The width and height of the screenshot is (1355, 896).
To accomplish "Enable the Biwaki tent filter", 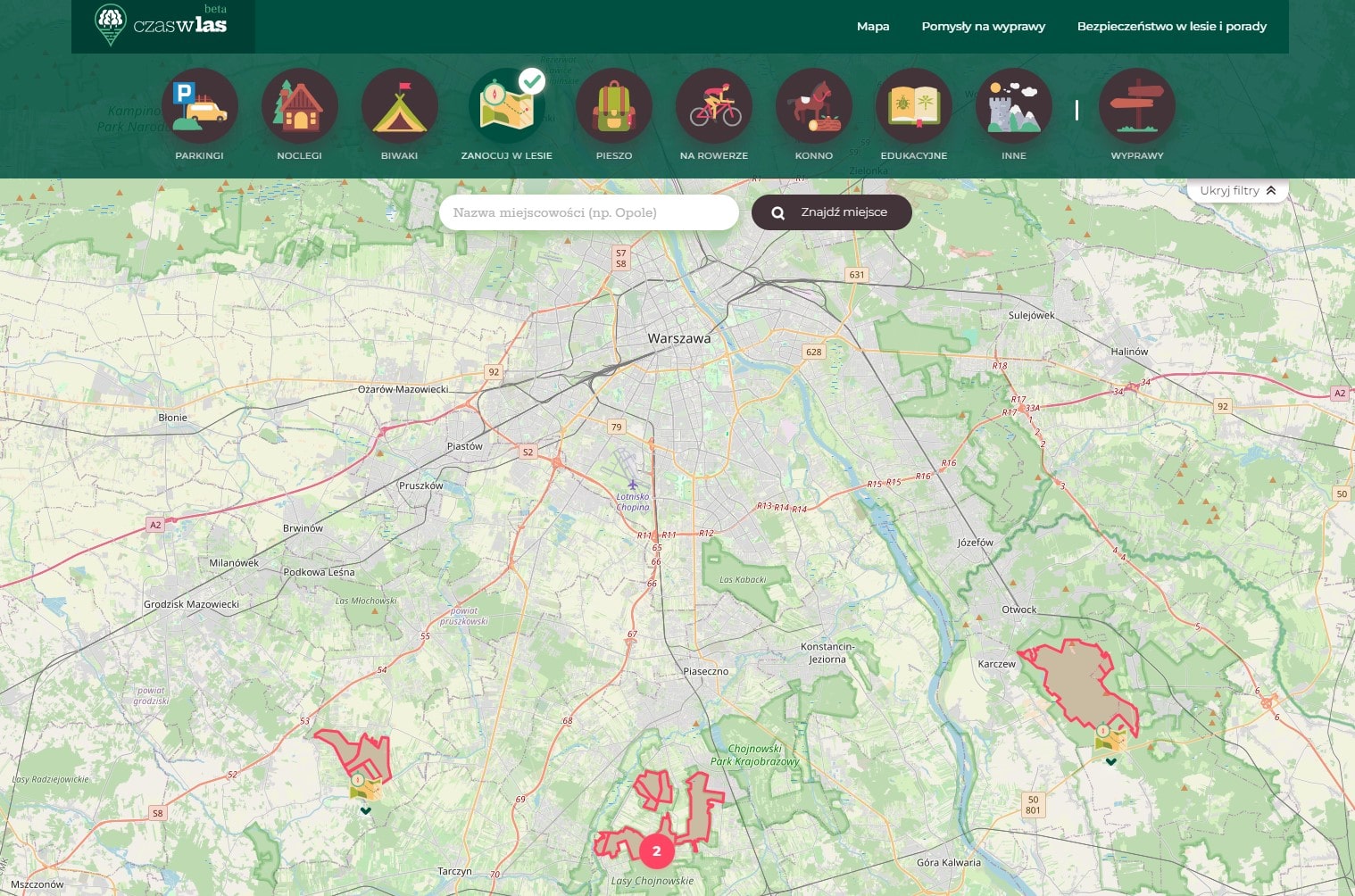I will (x=400, y=106).
